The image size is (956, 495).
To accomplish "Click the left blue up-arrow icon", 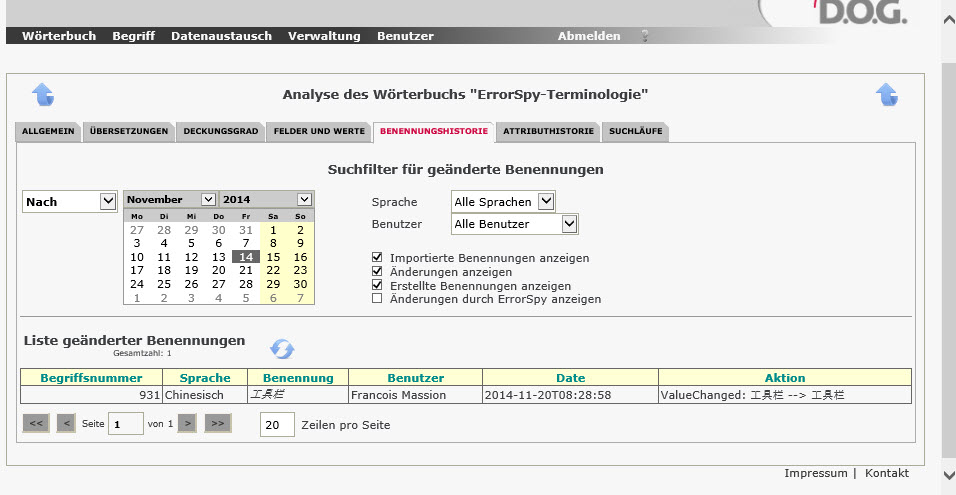I will click(43, 94).
